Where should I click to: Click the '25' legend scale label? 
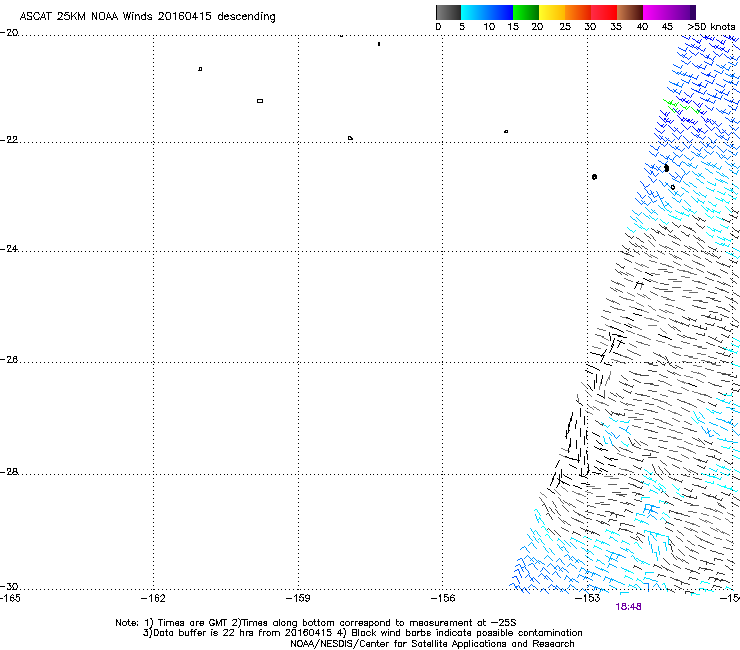tap(565, 27)
